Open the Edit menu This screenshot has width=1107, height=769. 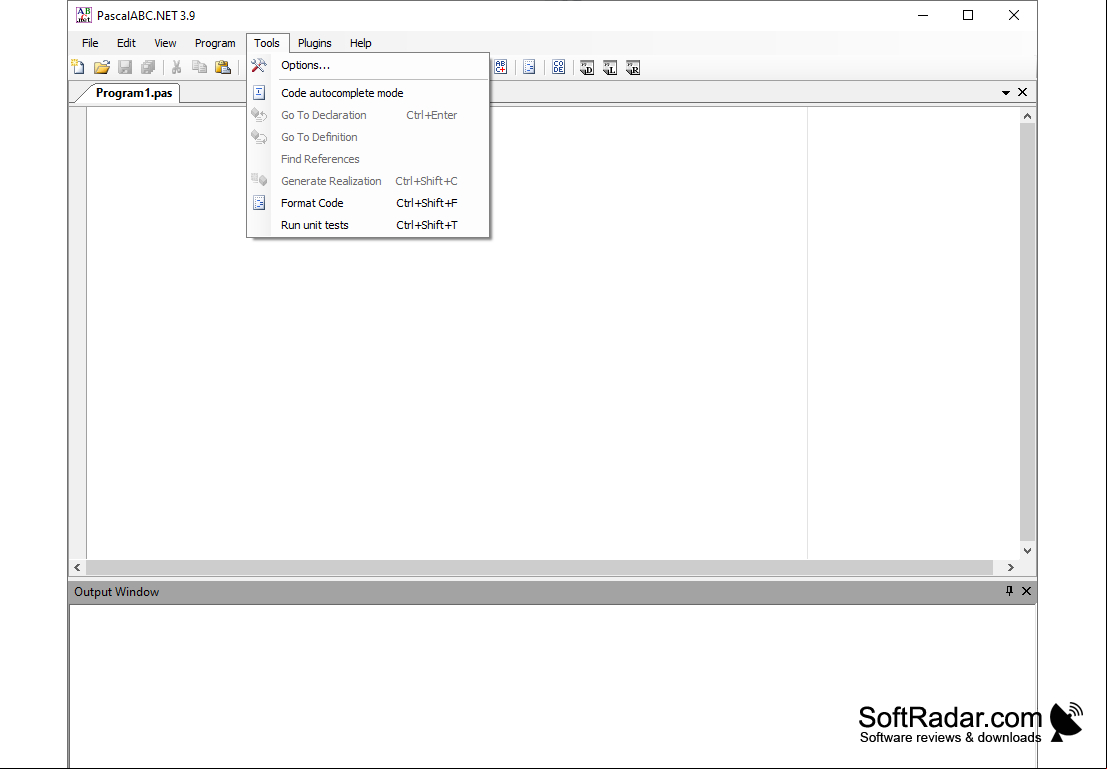pyautogui.click(x=126, y=43)
